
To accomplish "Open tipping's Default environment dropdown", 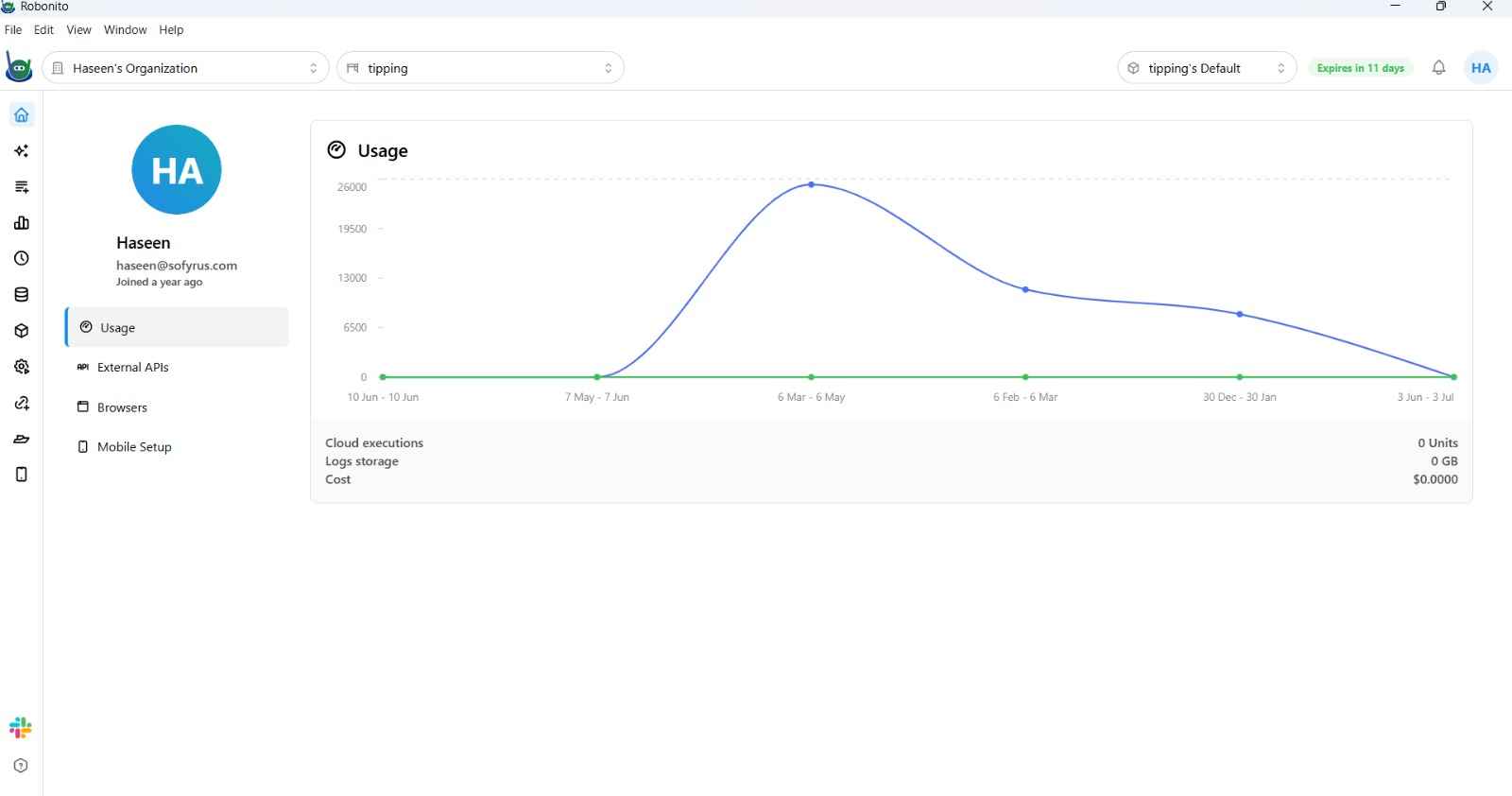I will coord(1207,68).
